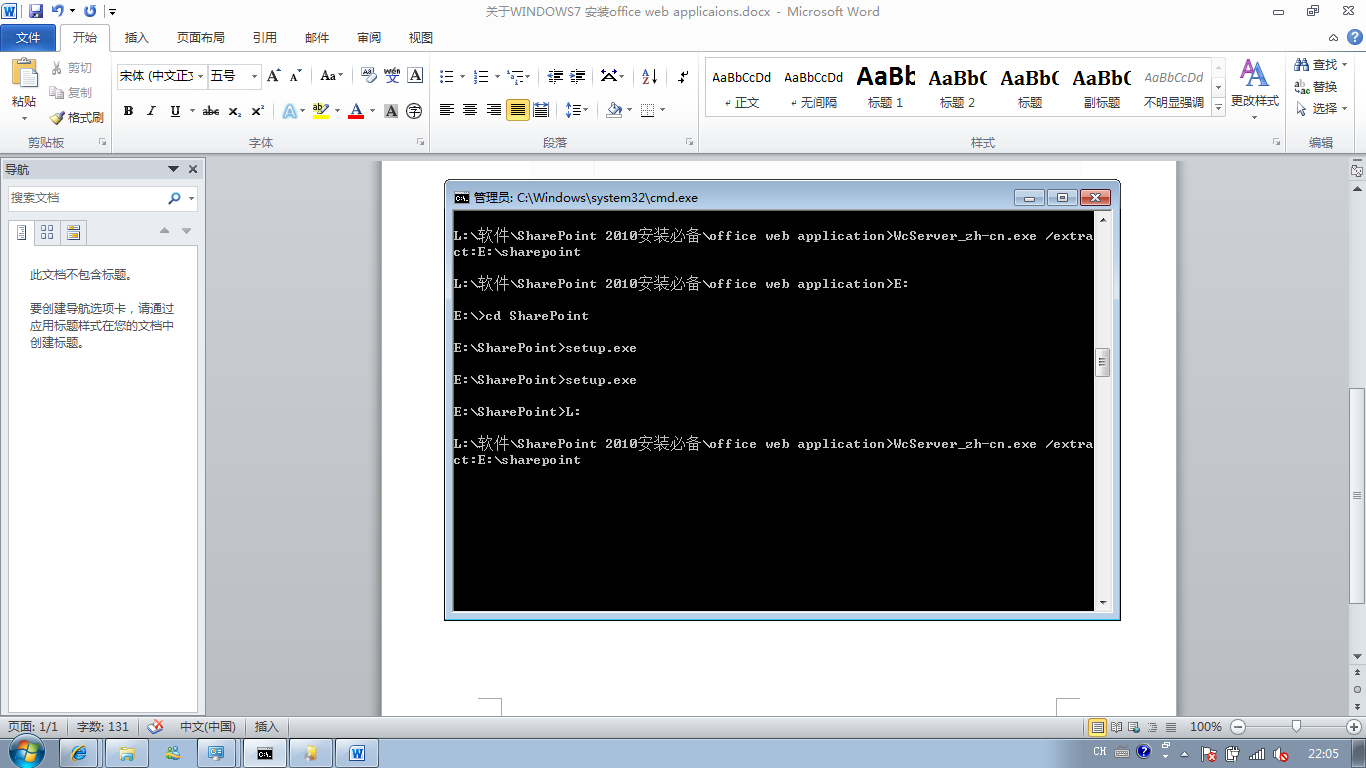Expand the Change Case (Aa) dropdown
The image size is (1366, 768).
pyautogui.click(x=341, y=76)
